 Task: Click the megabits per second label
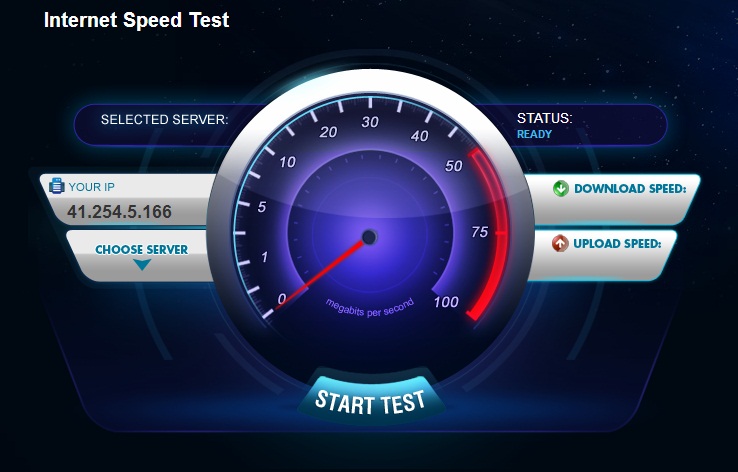tap(370, 308)
